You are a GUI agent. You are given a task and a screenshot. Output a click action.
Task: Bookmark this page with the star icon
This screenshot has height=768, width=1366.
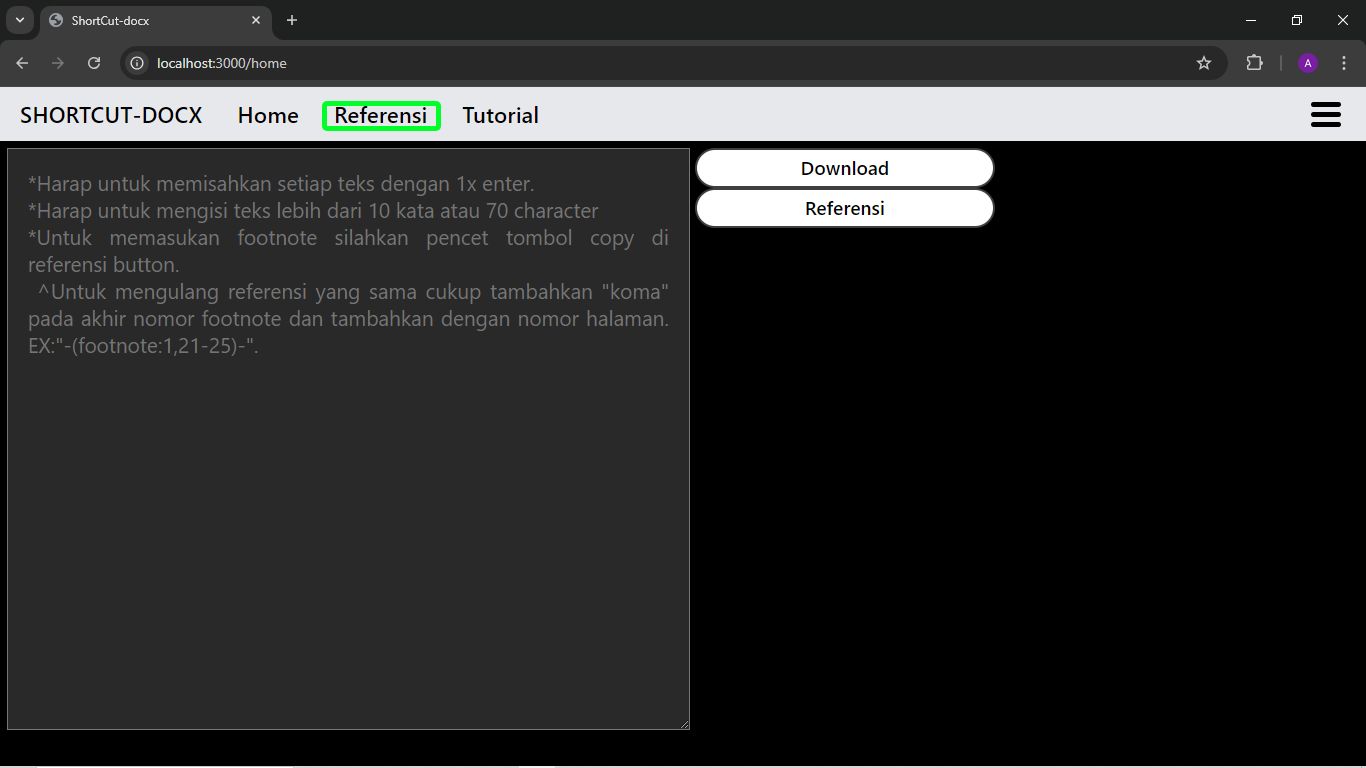1204,63
